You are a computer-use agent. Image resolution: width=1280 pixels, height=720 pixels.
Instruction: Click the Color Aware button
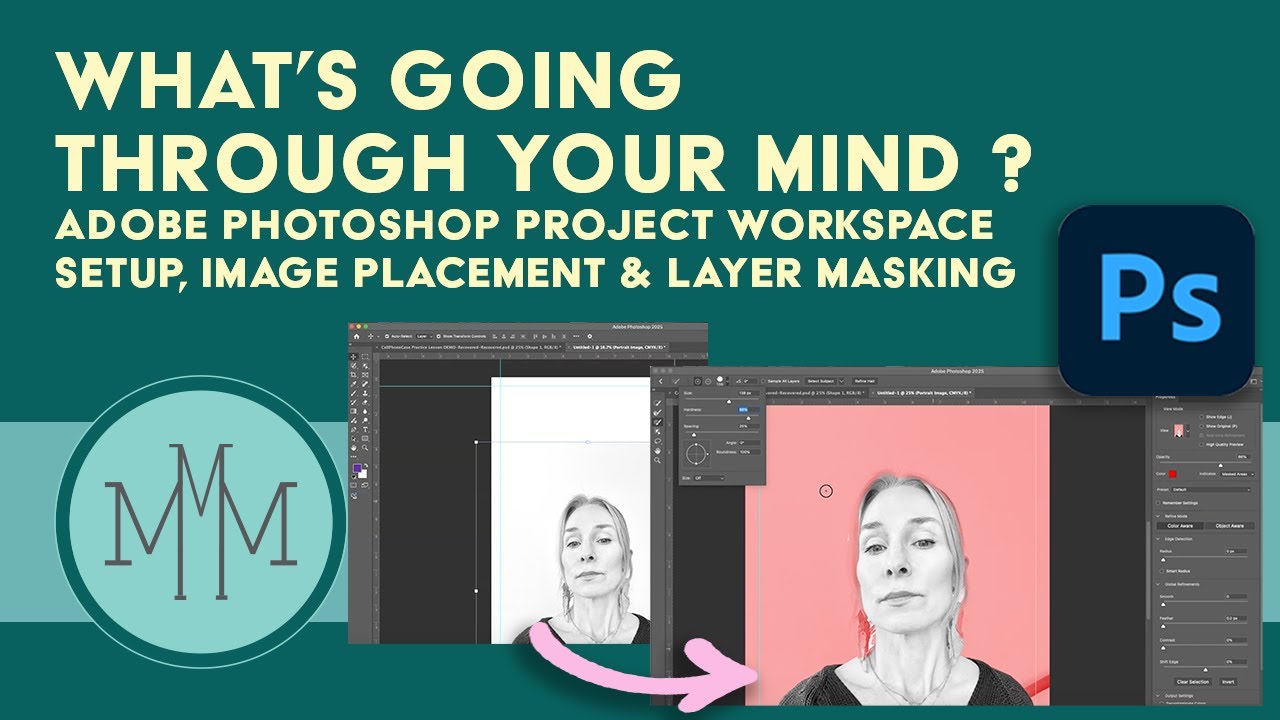pos(1180,526)
